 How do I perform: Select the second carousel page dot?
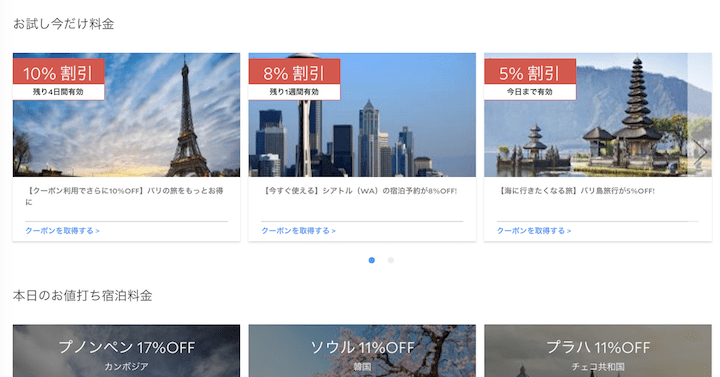tap(391, 260)
